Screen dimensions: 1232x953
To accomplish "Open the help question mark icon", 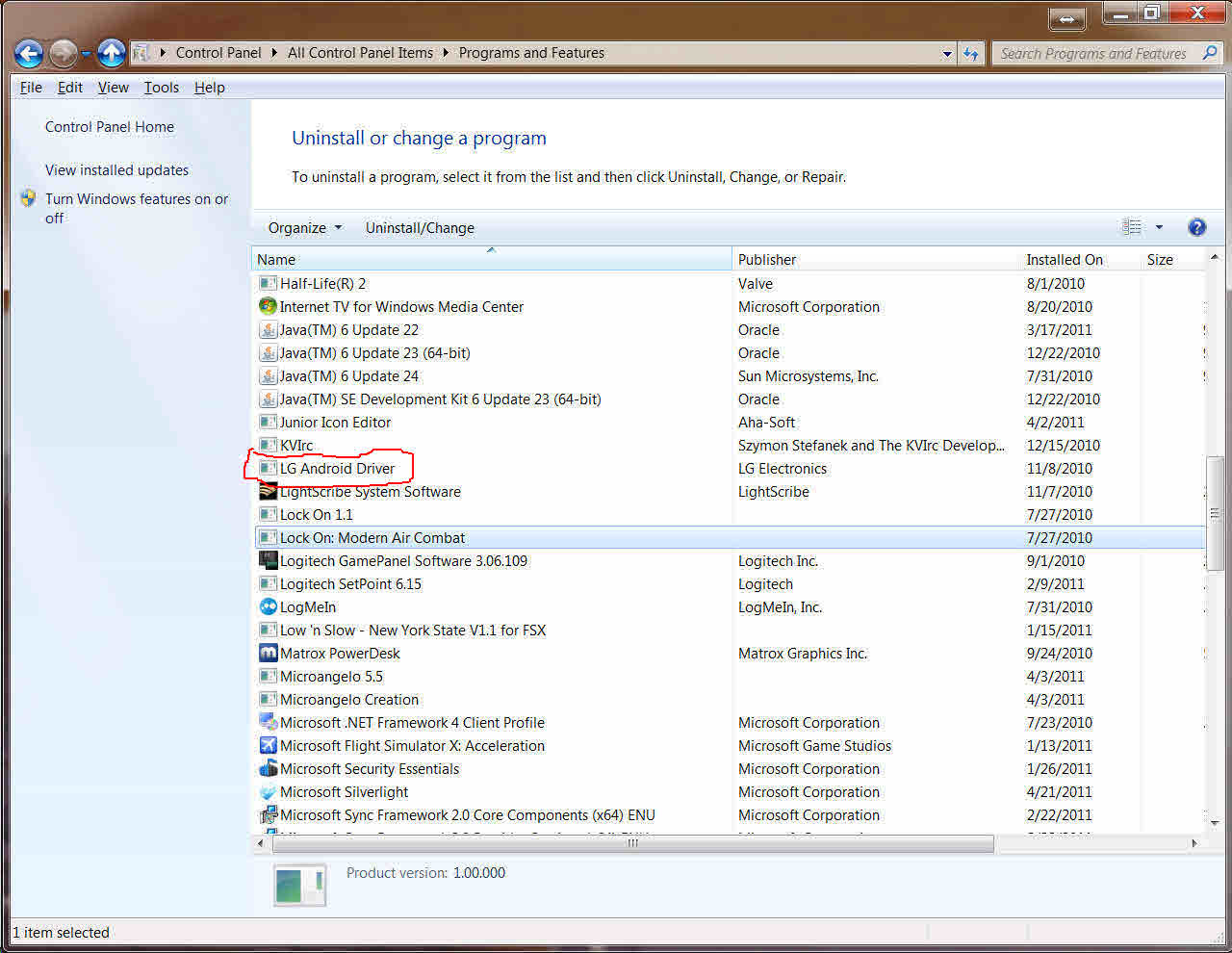I will click(1196, 227).
